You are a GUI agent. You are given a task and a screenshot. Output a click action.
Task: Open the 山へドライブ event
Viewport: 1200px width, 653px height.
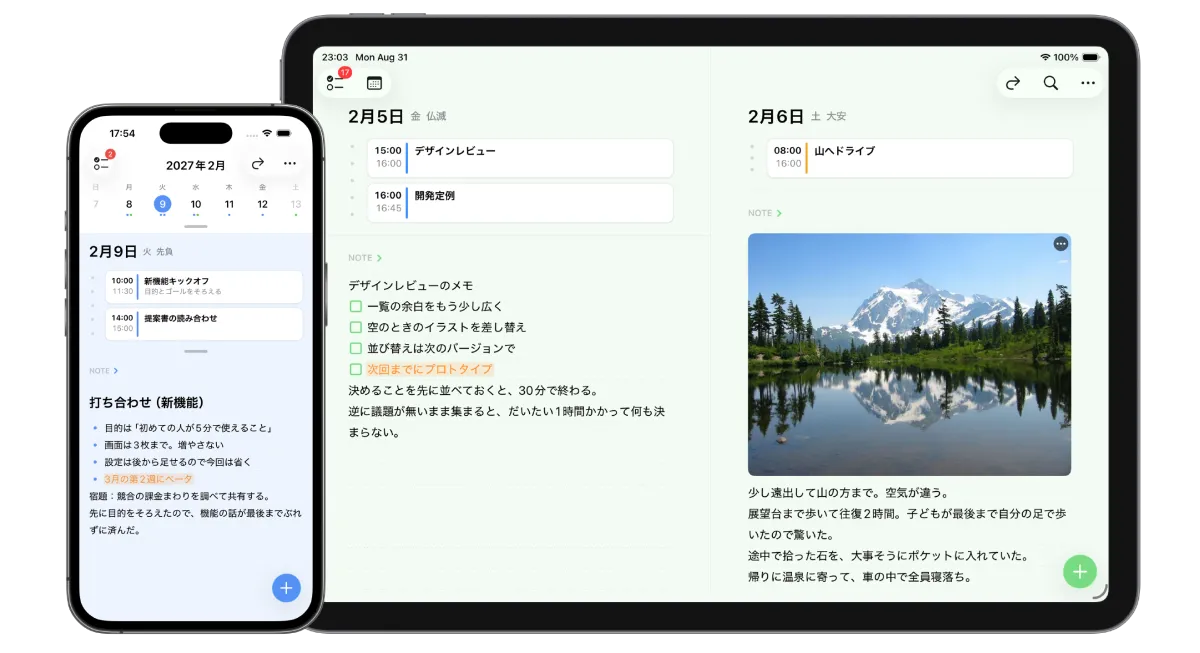(x=920, y=158)
